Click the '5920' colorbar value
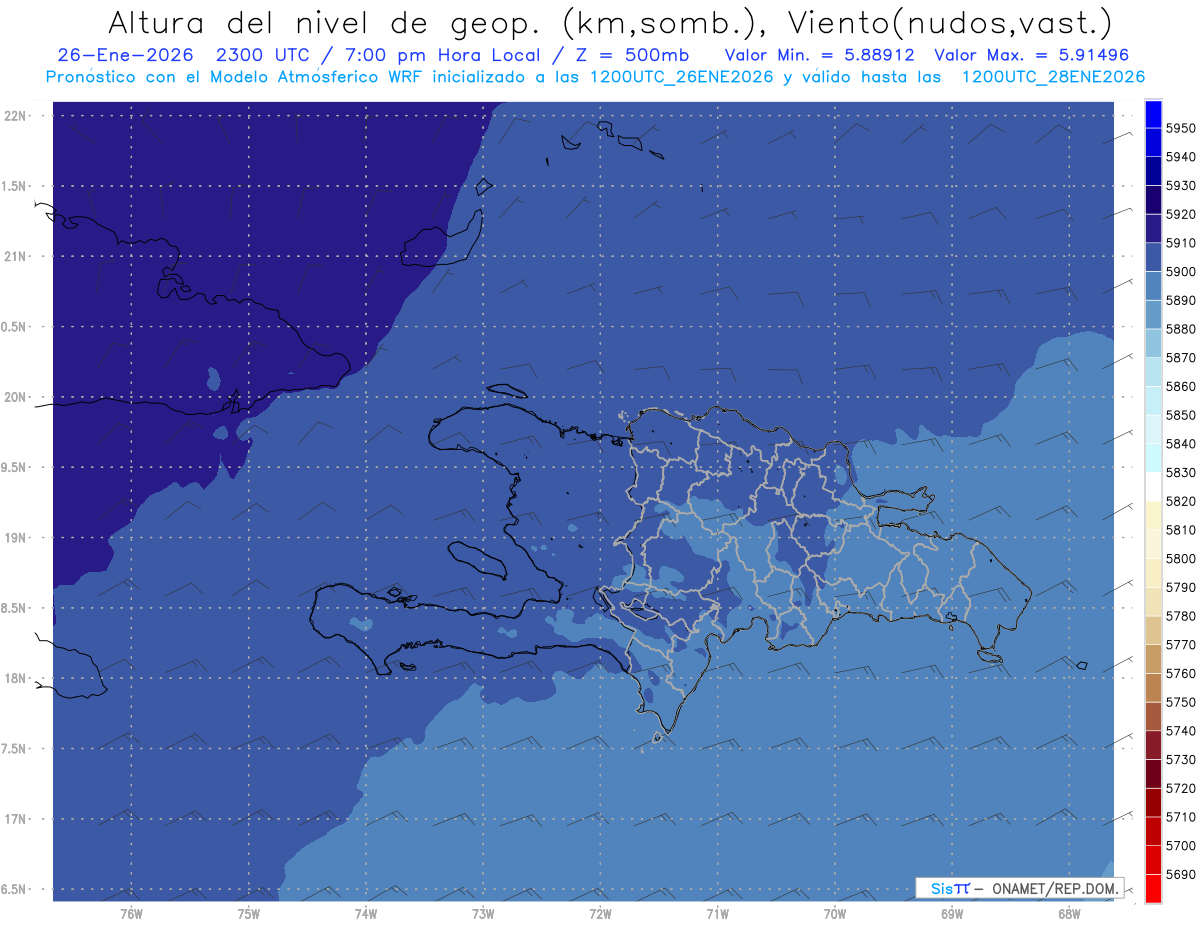This screenshot has height=927, width=1200. (x=1181, y=214)
